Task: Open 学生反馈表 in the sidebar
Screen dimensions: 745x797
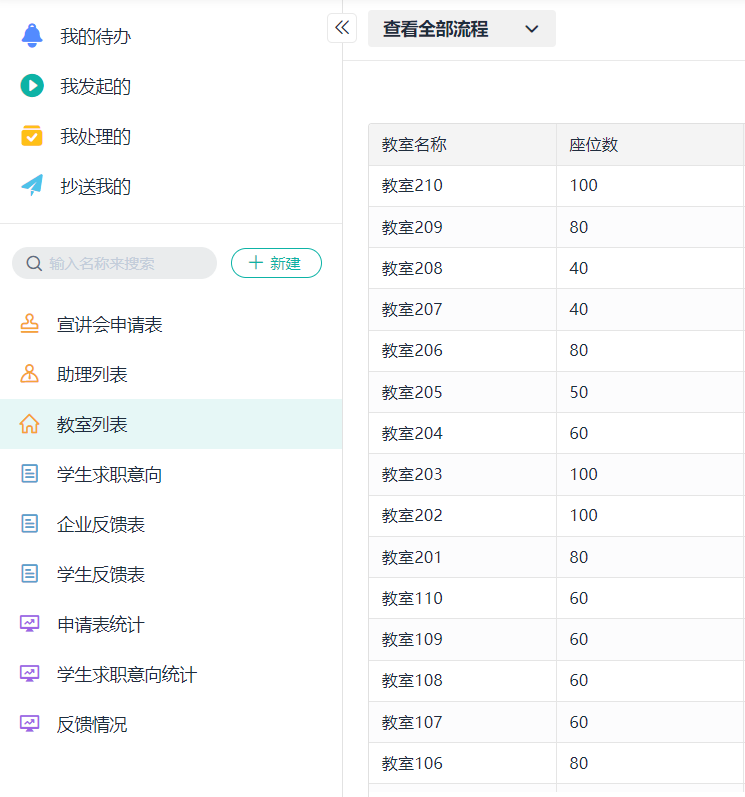Action: pyautogui.click(x=101, y=574)
